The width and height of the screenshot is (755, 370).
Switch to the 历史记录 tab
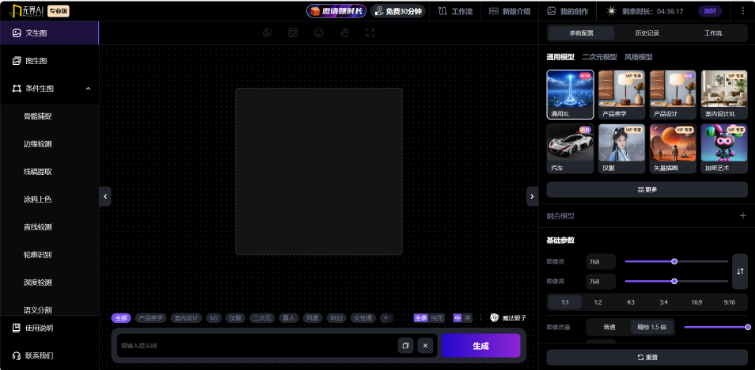pos(647,33)
